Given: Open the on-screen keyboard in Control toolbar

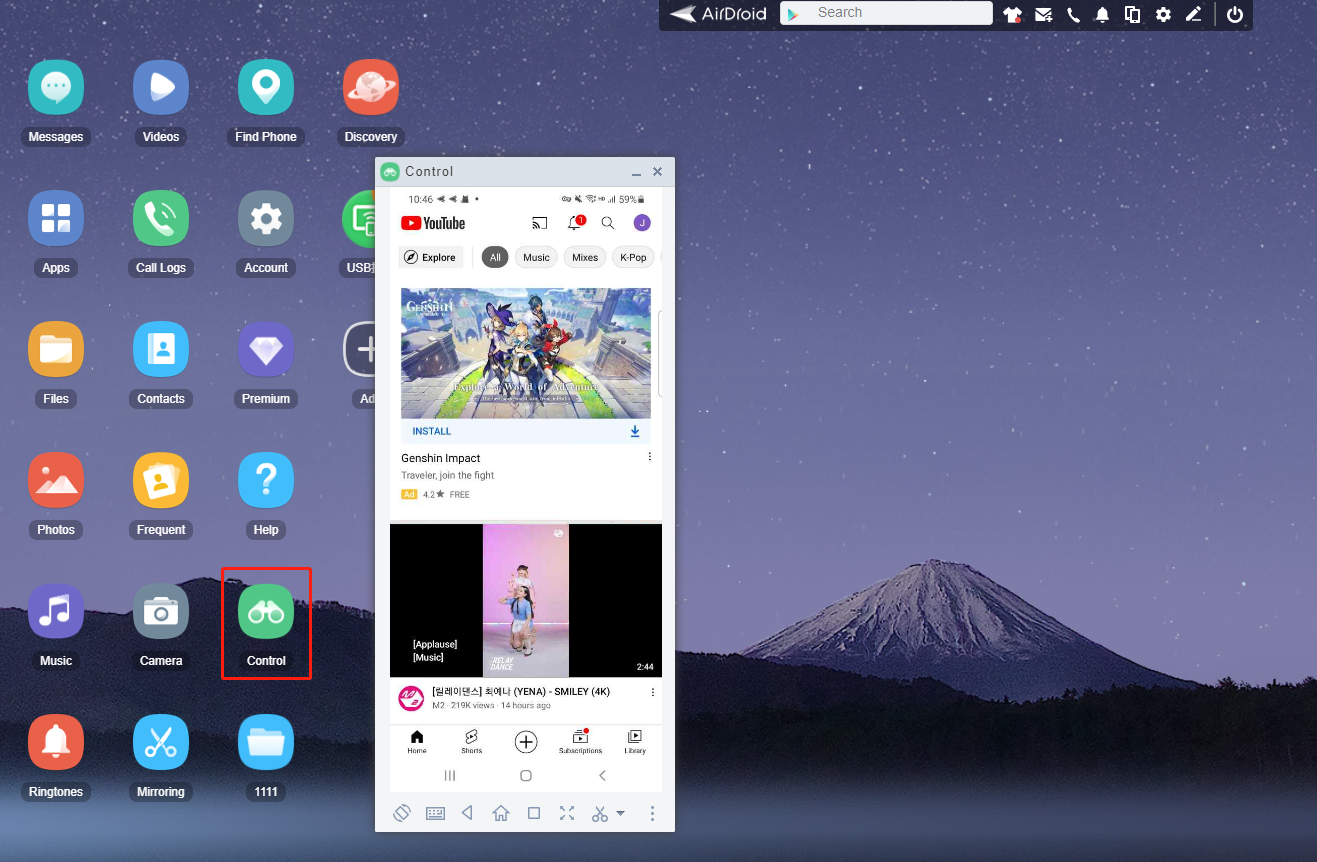Looking at the screenshot, I should 435,813.
